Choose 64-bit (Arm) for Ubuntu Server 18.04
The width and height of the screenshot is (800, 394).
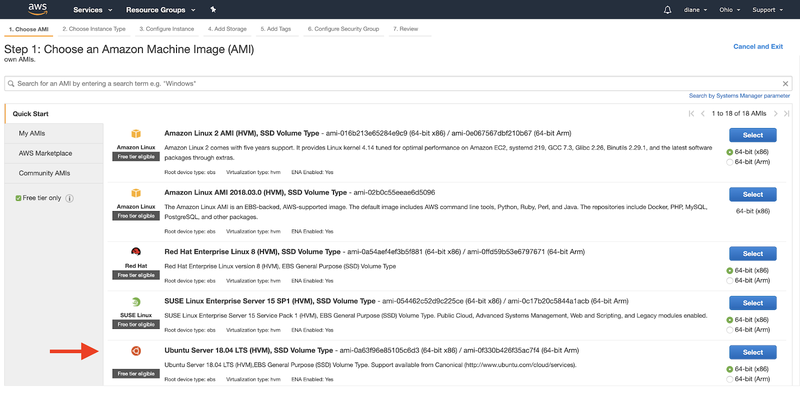[730, 379]
